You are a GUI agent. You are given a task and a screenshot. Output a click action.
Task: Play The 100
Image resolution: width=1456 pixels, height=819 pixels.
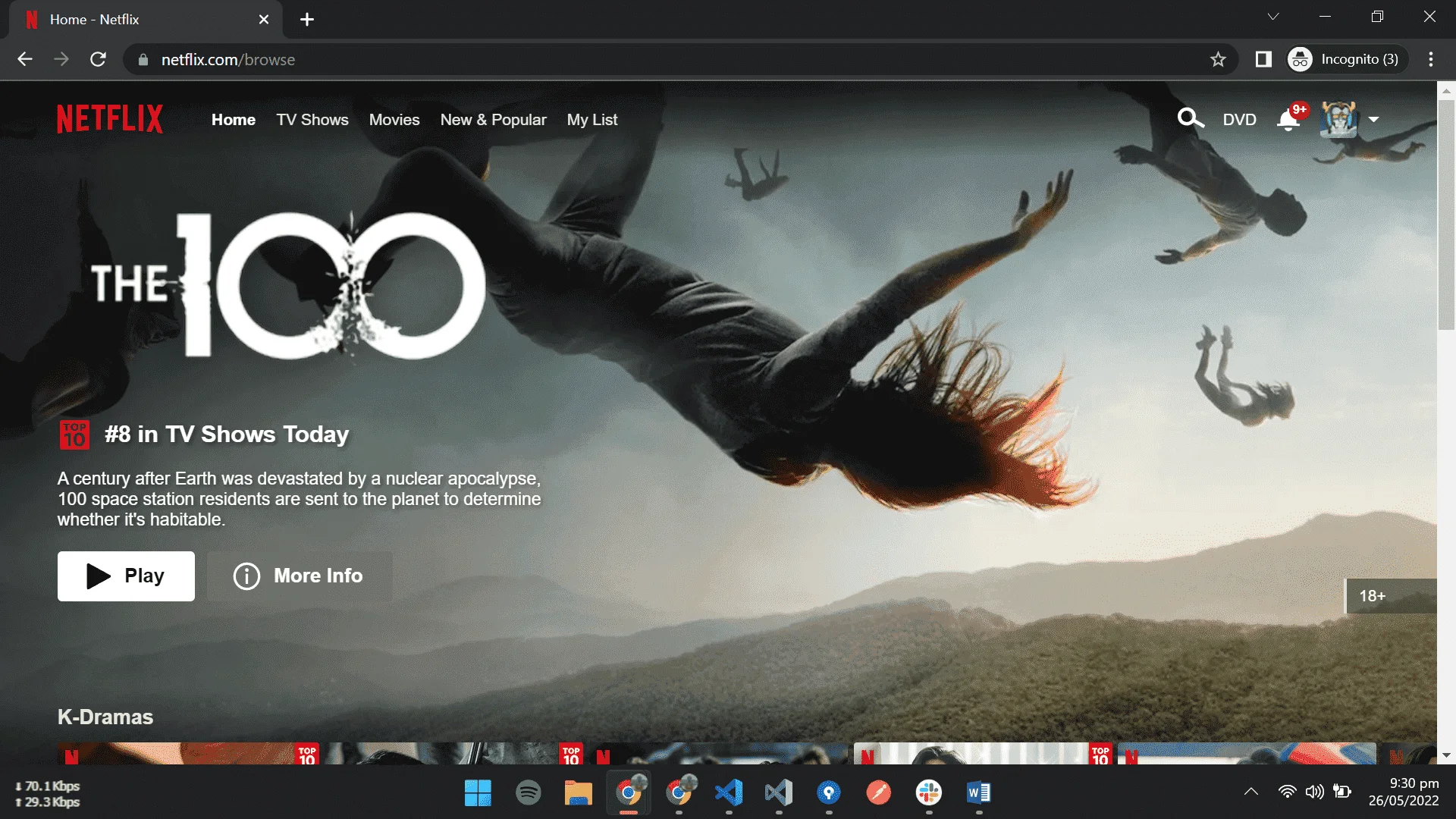[x=126, y=576]
